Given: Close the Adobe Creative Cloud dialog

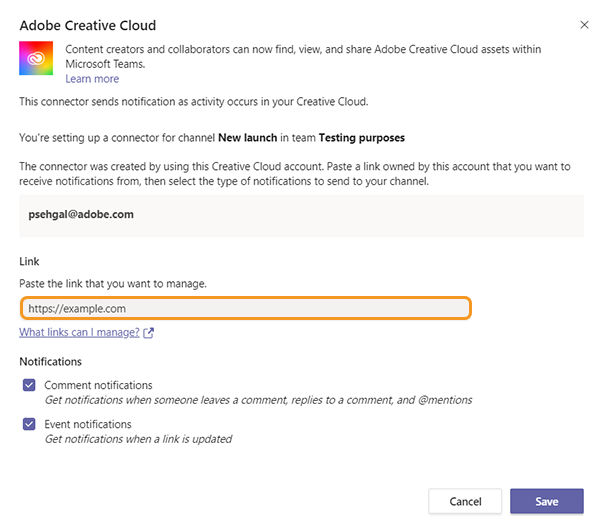Looking at the screenshot, I should (584, 25).
